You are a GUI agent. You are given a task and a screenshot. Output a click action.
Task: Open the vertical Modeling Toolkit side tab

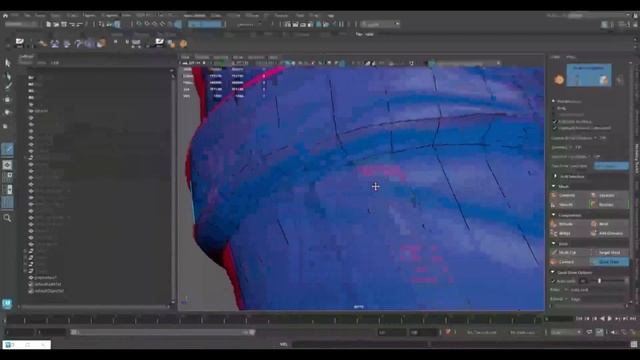click(636, 158)
